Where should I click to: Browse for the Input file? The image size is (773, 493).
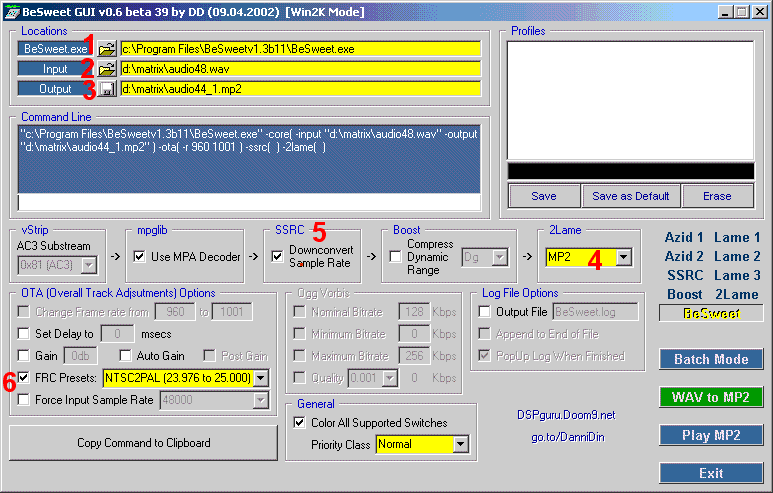tap(106, 69)
